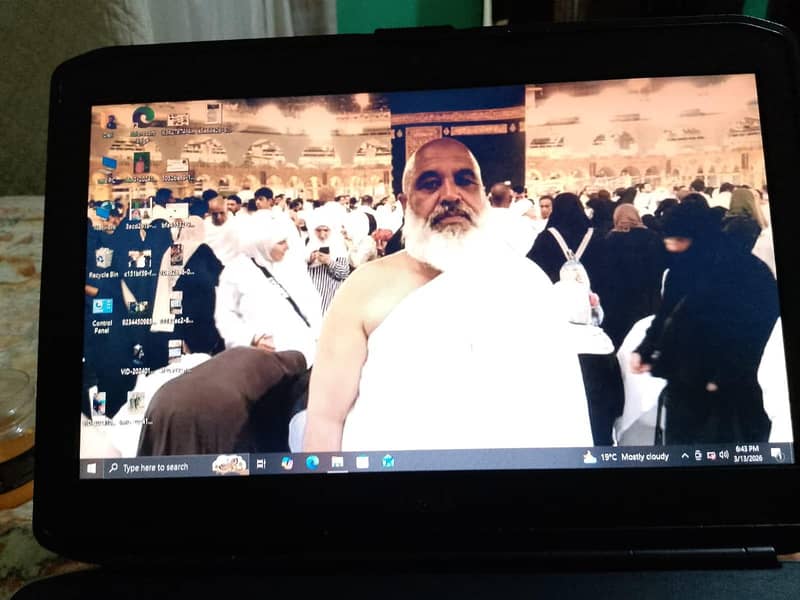
Task: Open the volume control in system tray
Action: point(723,455)
